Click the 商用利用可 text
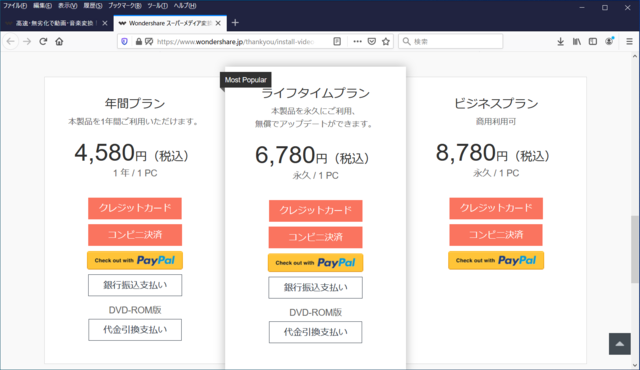 pyautogui.click(x=496, y=122)
